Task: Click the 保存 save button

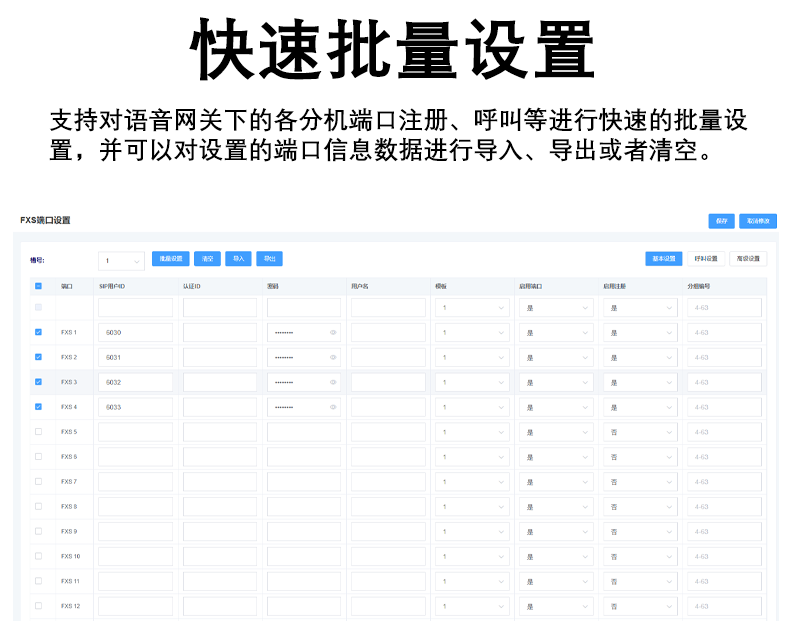Action: 720,221
